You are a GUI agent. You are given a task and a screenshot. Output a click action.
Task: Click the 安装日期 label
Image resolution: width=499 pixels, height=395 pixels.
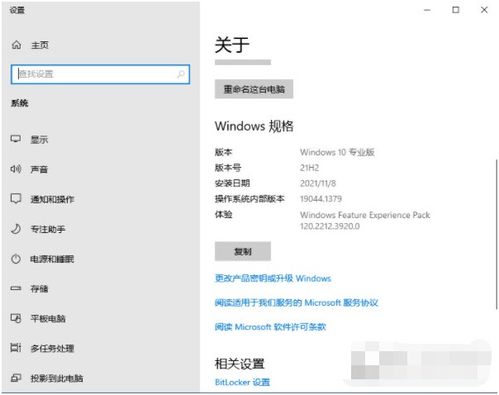coord(232,183)
